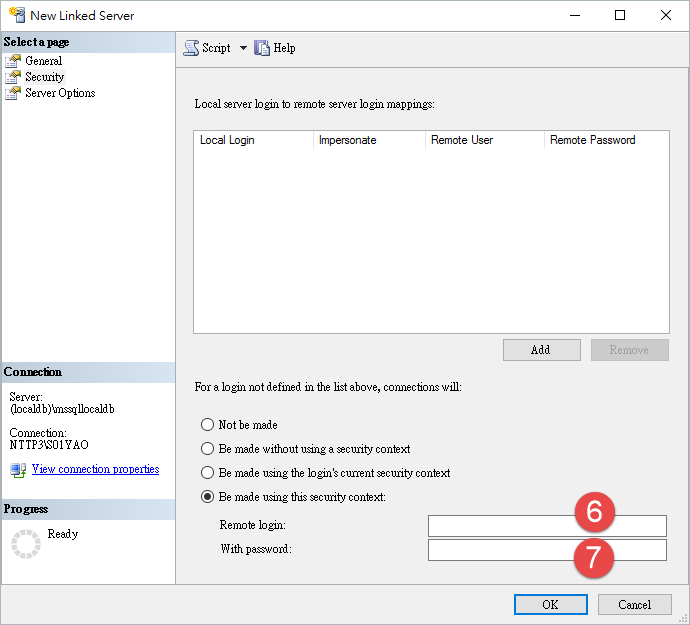Click the Help text label
The height and width of the screenshot is (625, 690).
(x=284, y=48)
